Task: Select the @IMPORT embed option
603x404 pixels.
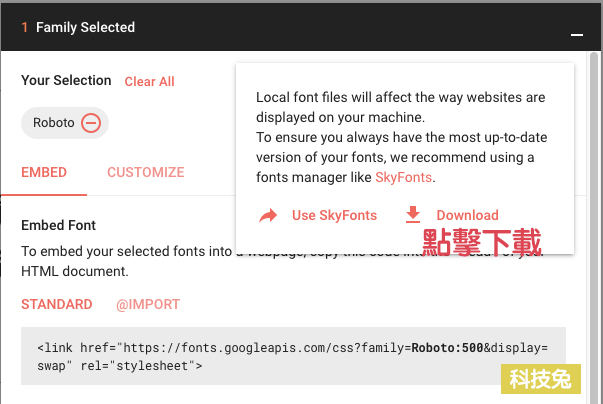Action: [x=148, y=304]
